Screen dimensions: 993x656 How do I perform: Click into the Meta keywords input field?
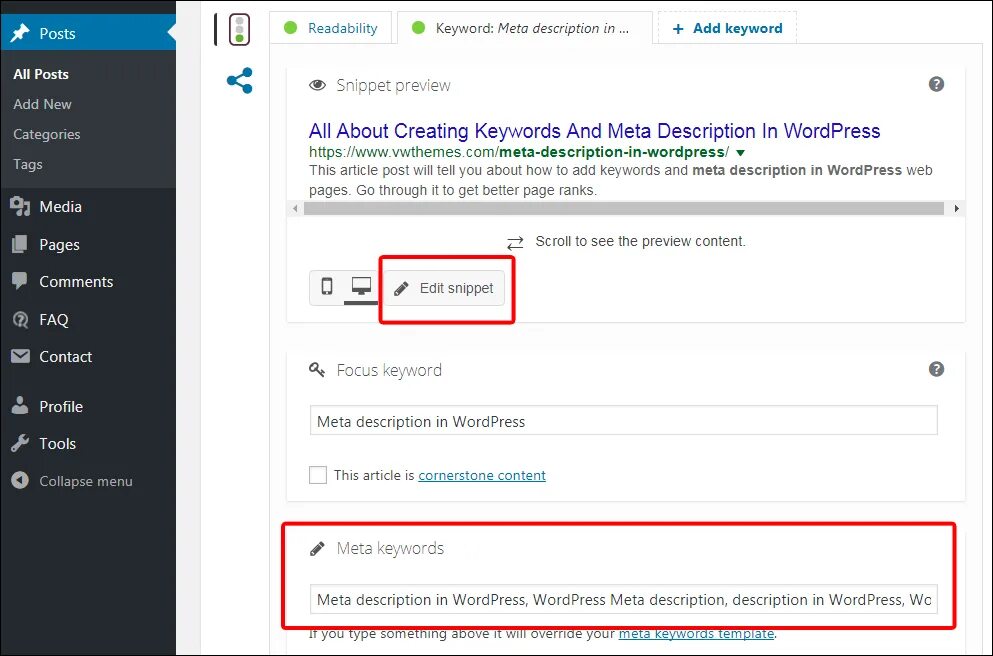pos(623,599)
